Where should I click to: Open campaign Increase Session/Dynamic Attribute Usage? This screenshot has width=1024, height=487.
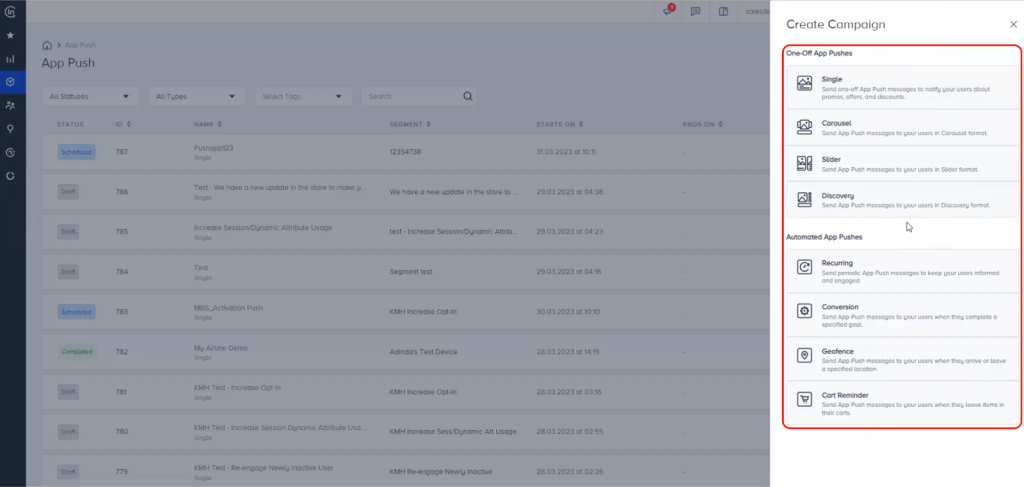click(263, 227)
